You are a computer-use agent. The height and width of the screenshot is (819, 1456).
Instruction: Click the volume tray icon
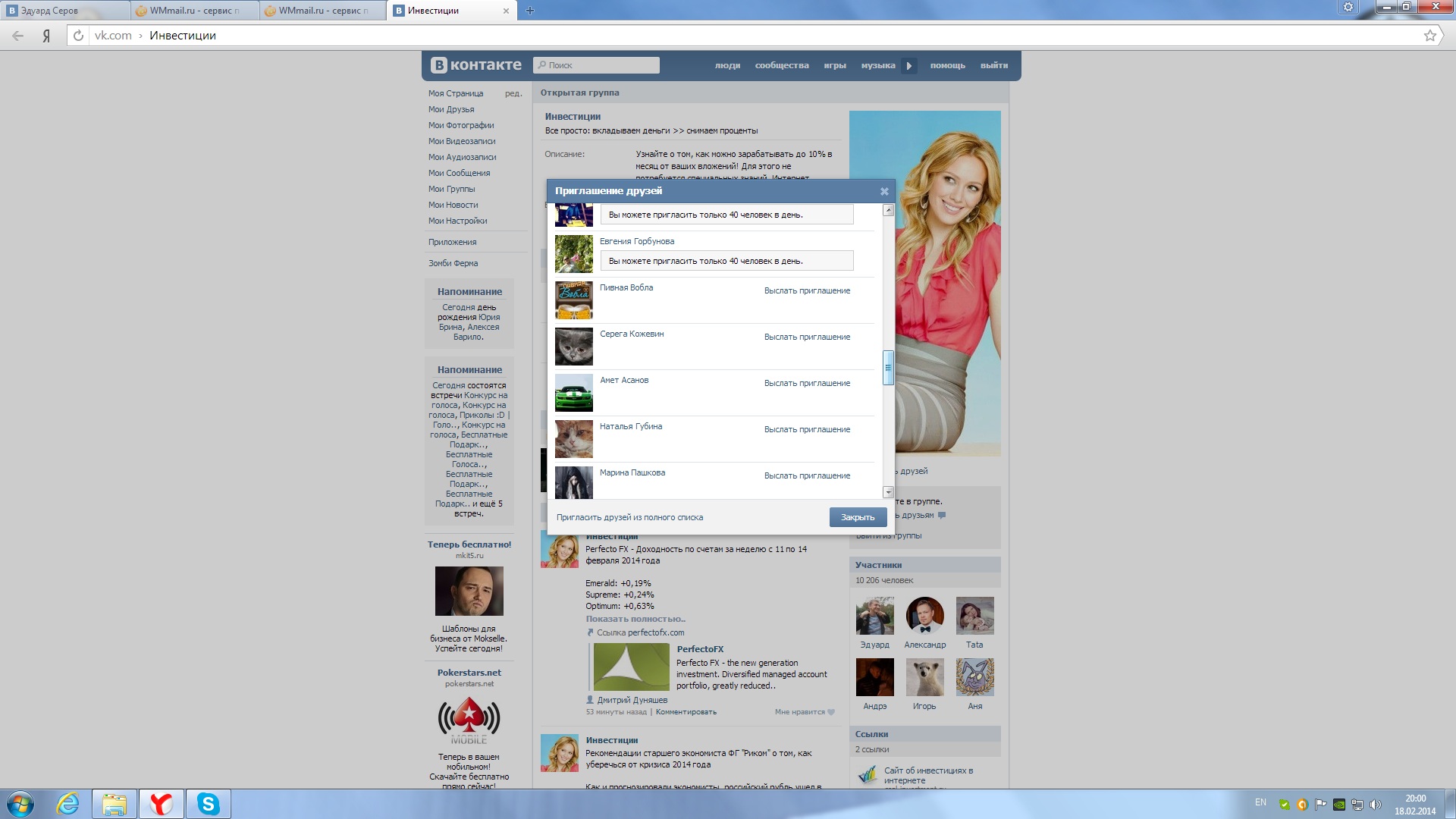pyautogui.click(x=1376, y=805)
